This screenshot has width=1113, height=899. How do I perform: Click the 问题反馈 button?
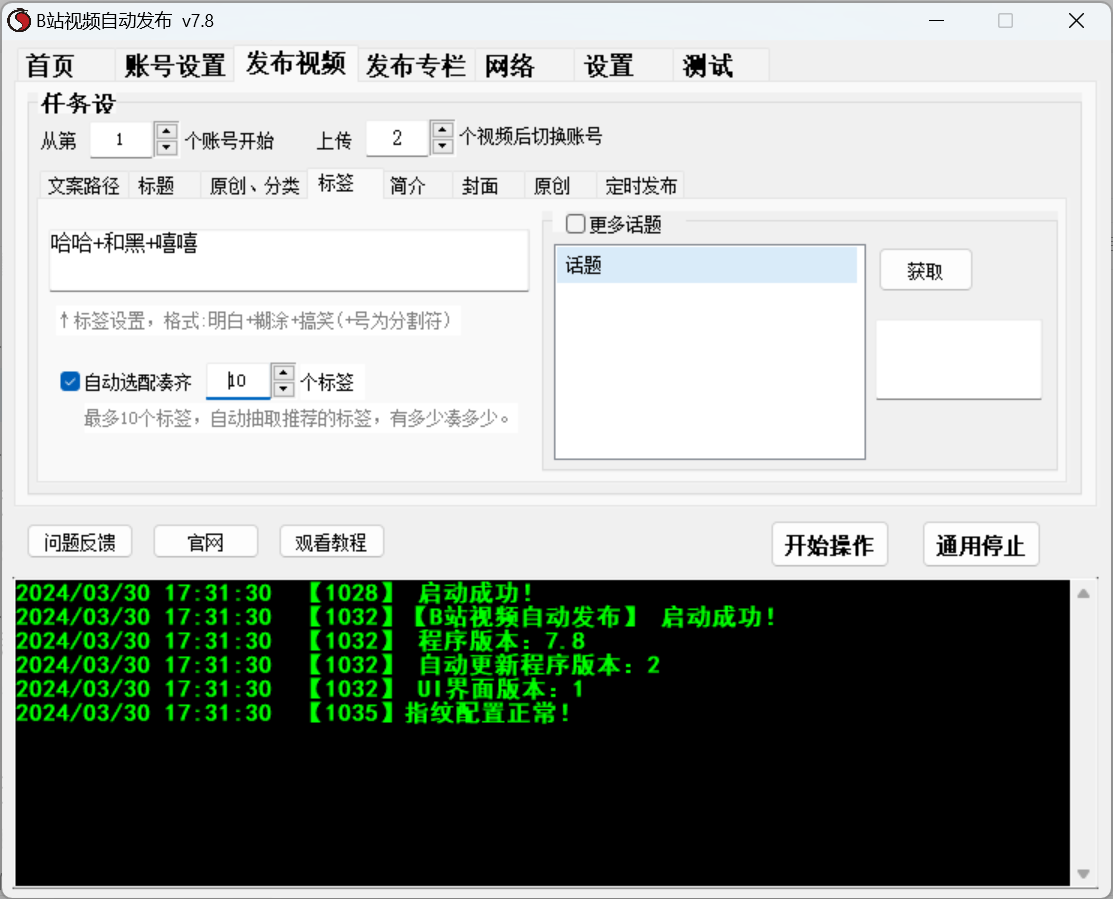80,542
